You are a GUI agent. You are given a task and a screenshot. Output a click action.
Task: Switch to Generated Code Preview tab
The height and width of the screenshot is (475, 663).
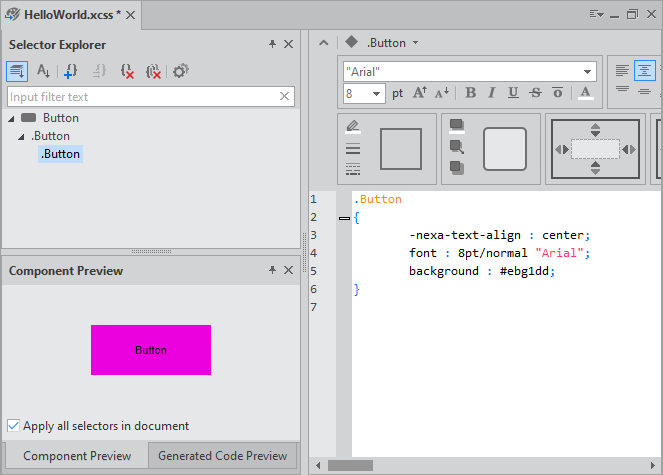(222, 456)
